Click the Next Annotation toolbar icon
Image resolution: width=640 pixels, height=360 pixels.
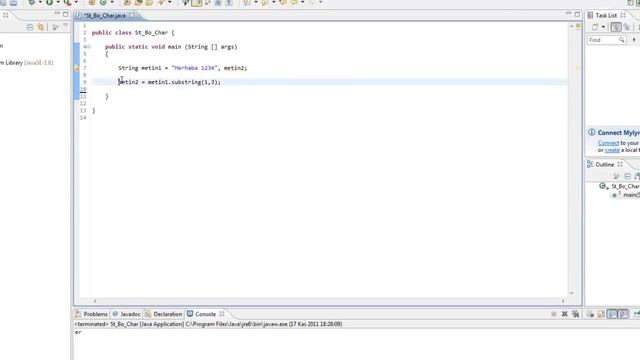(247, 2)
